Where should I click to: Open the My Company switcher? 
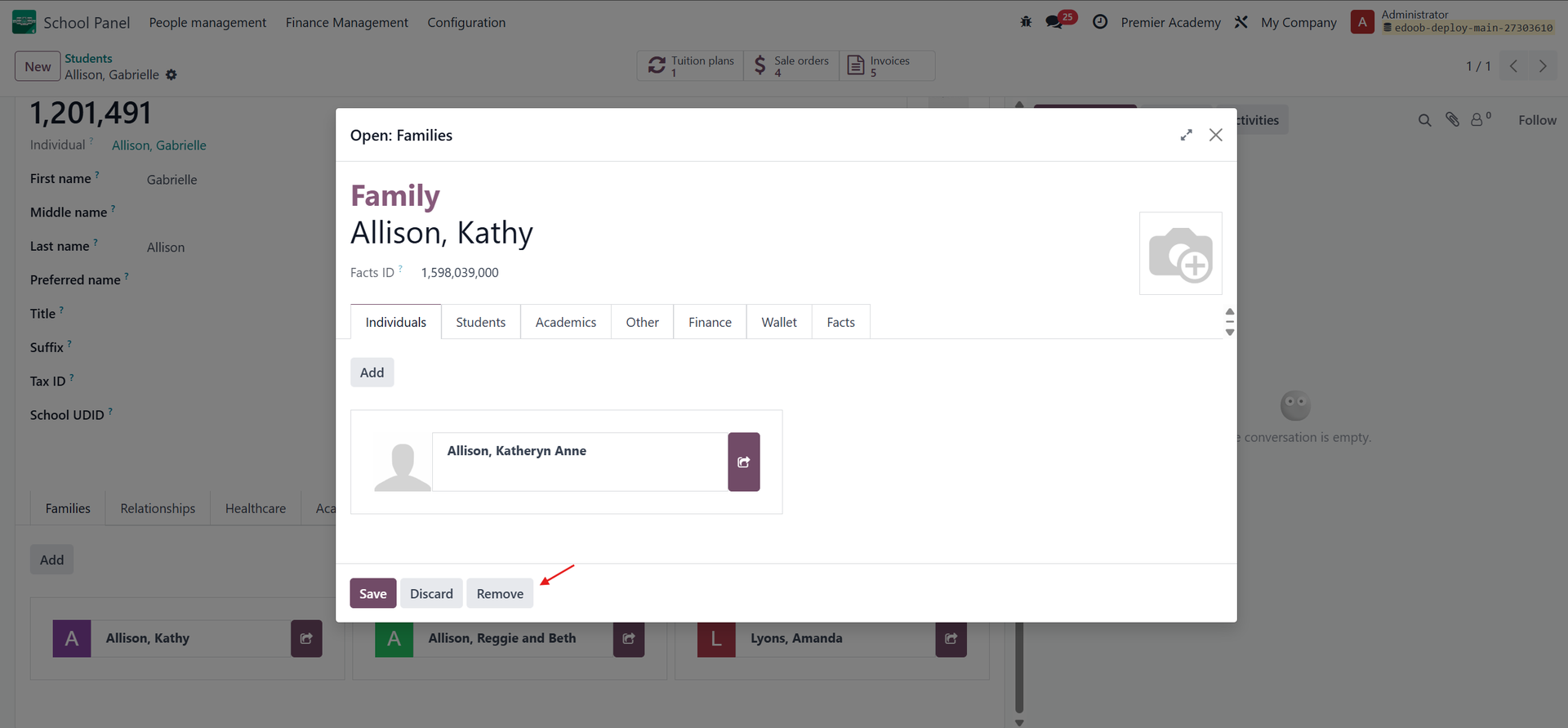point(1298,23)
